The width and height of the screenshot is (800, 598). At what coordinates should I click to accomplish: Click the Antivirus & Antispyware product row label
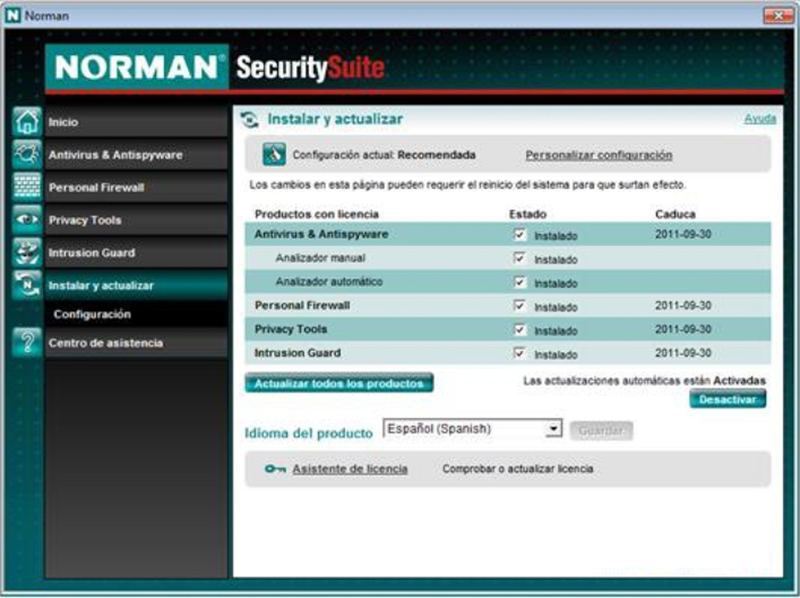(321, 234)
